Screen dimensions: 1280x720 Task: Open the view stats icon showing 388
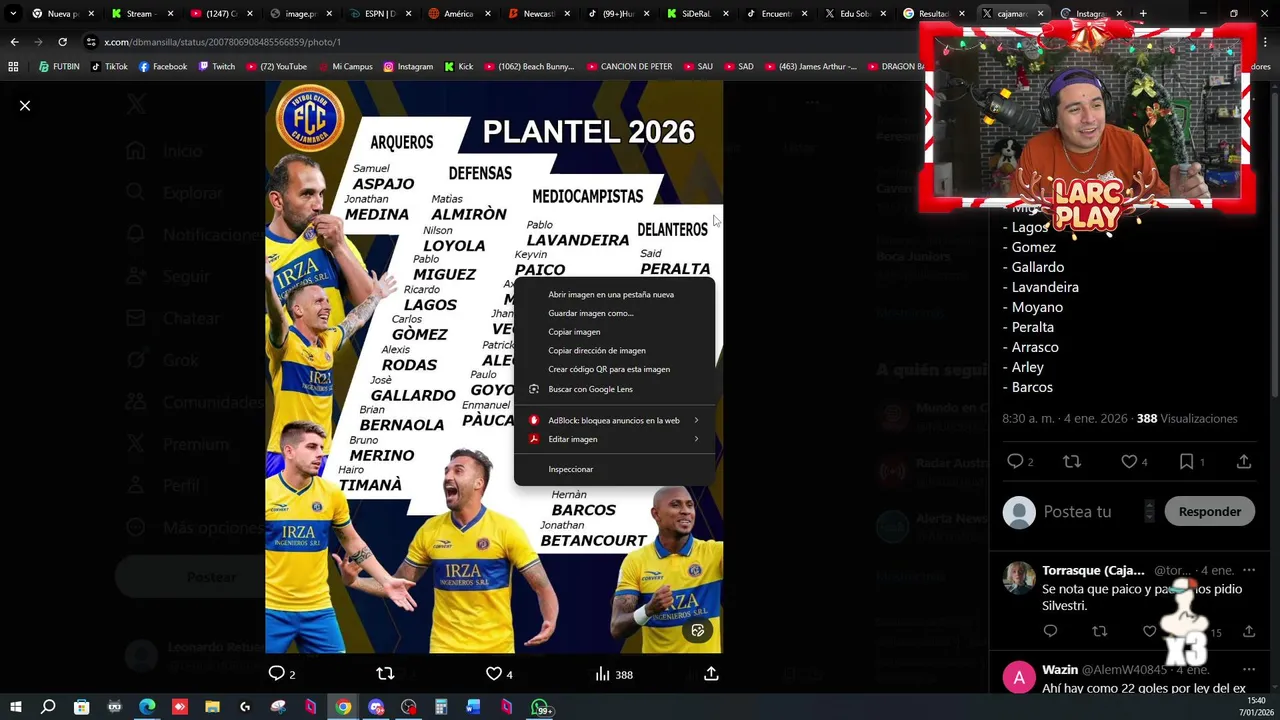(602, 674)
